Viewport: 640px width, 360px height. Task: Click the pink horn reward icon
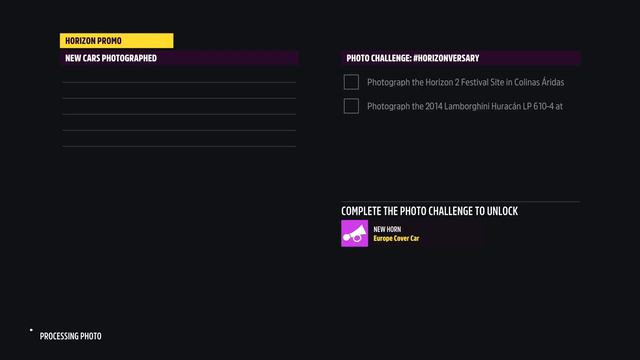tap(354, 233)
